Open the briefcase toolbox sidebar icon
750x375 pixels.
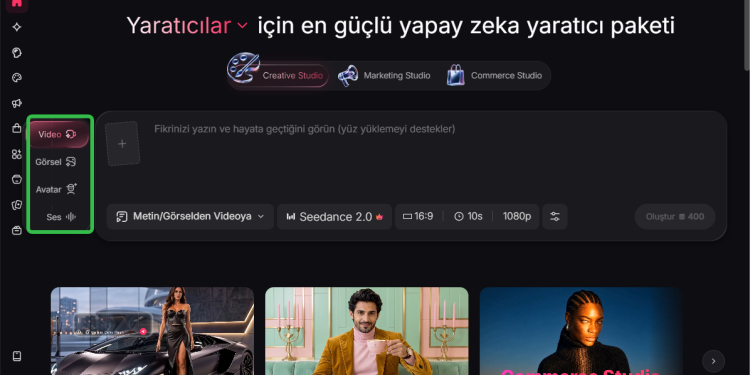[17, 231]
